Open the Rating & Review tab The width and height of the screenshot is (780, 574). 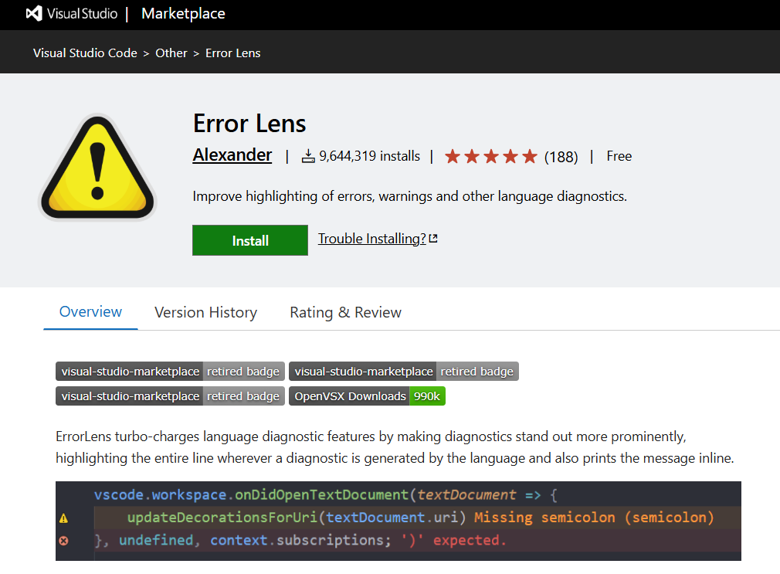pyautogui.click(x=346, y=312)
